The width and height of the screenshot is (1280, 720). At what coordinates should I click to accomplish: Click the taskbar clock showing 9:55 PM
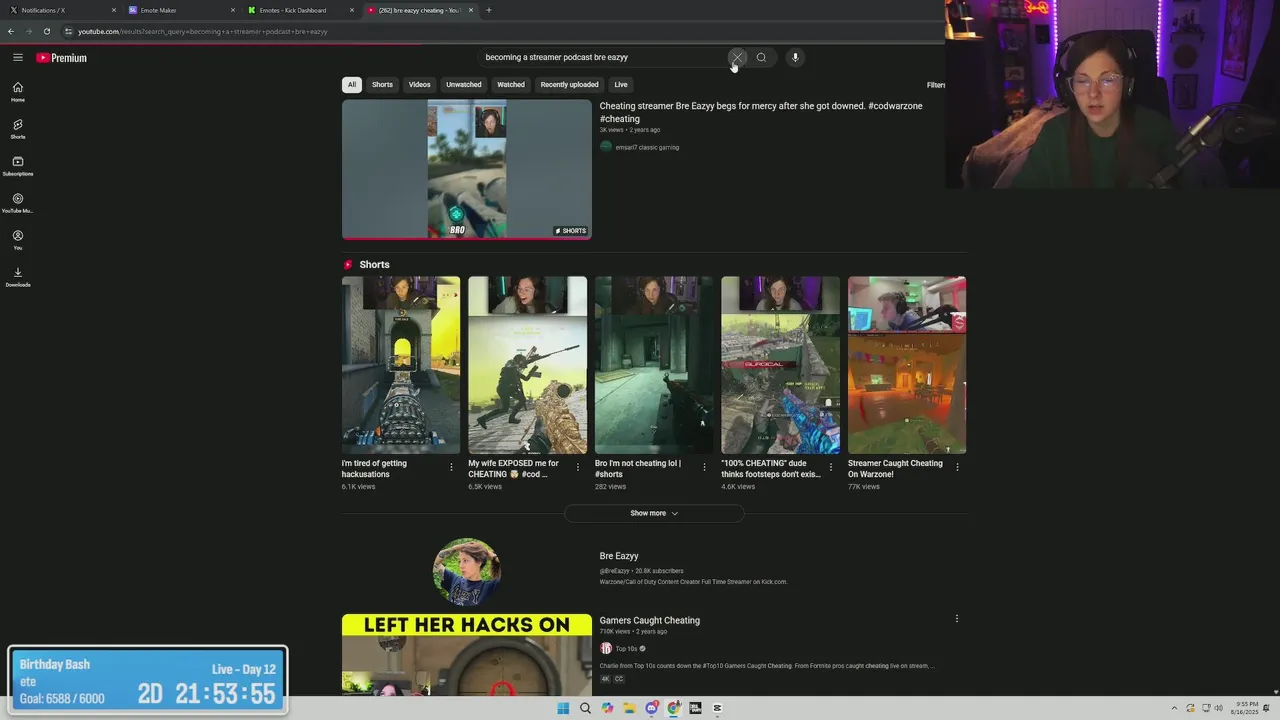tap(1246, 708)
